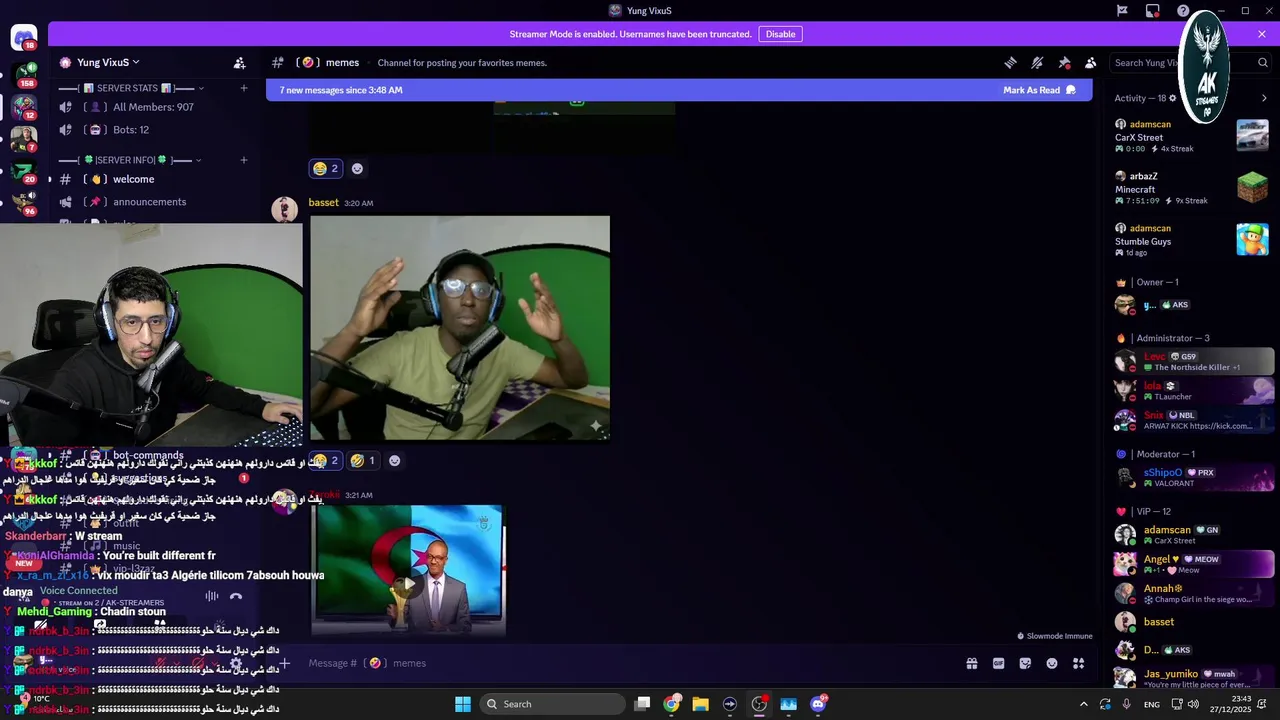1280x720 pixels.
Task: Add channel to SERVER INFO category
Action: [x=244, y=160]
